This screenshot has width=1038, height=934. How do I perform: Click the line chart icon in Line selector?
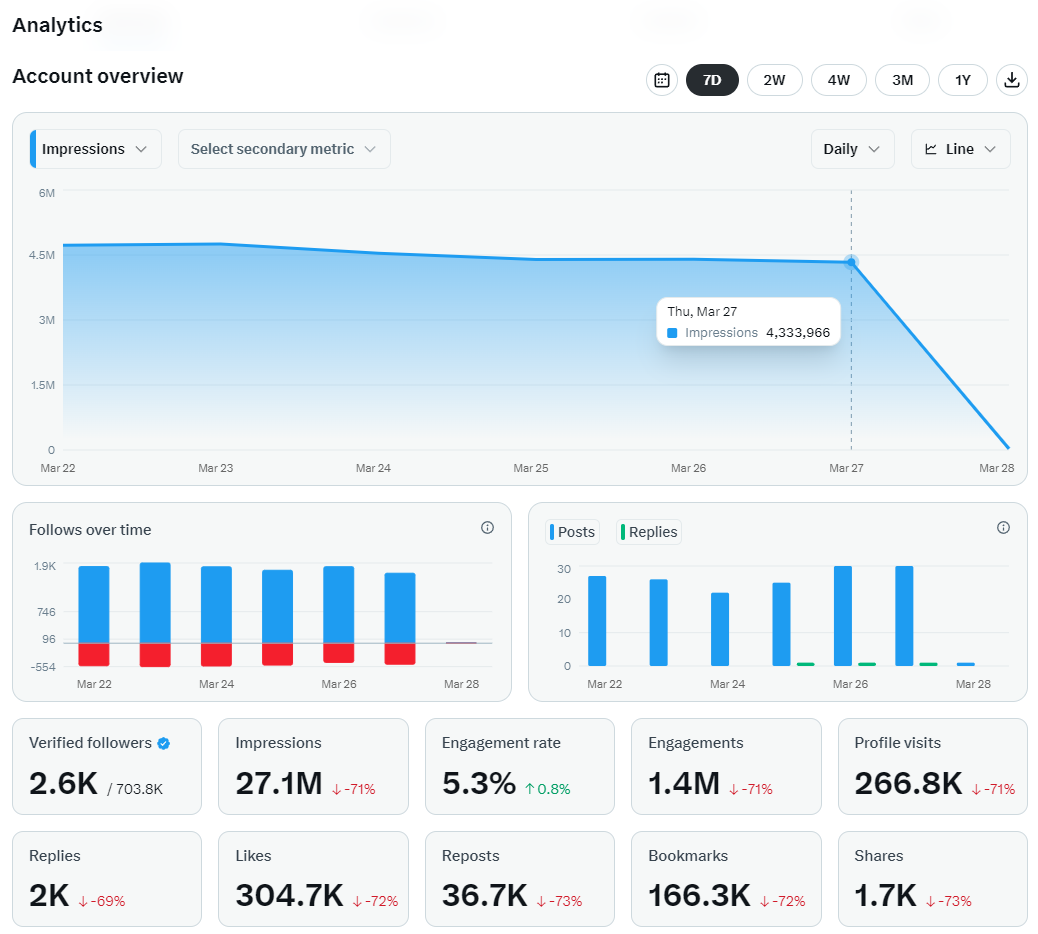pyautogui.click(x=930, y=149)
